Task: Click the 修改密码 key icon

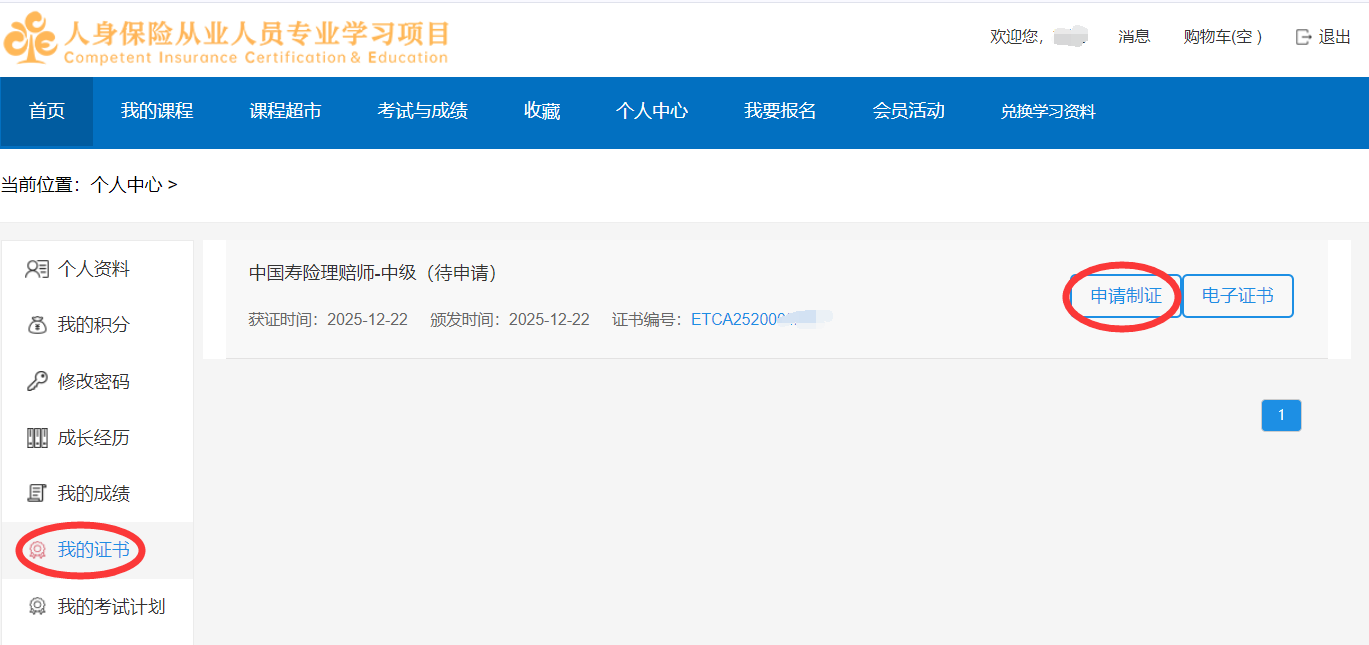Action: coord(37,381)
